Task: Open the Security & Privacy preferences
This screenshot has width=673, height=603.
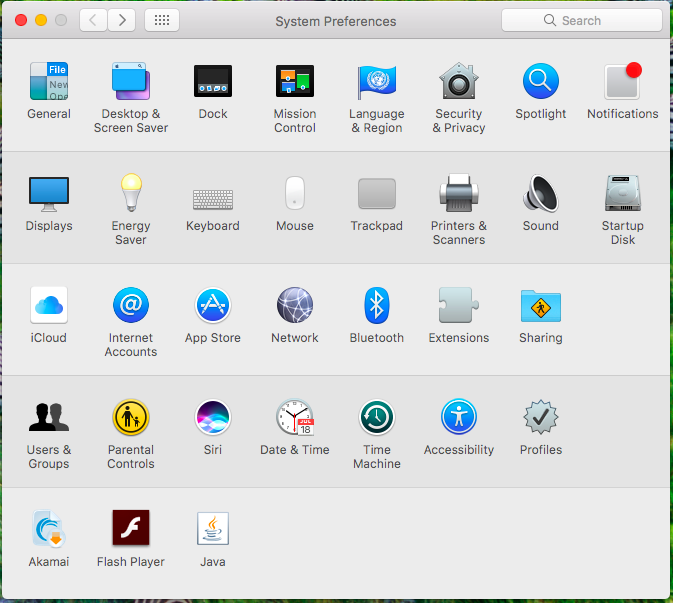Action: [458, 82]
